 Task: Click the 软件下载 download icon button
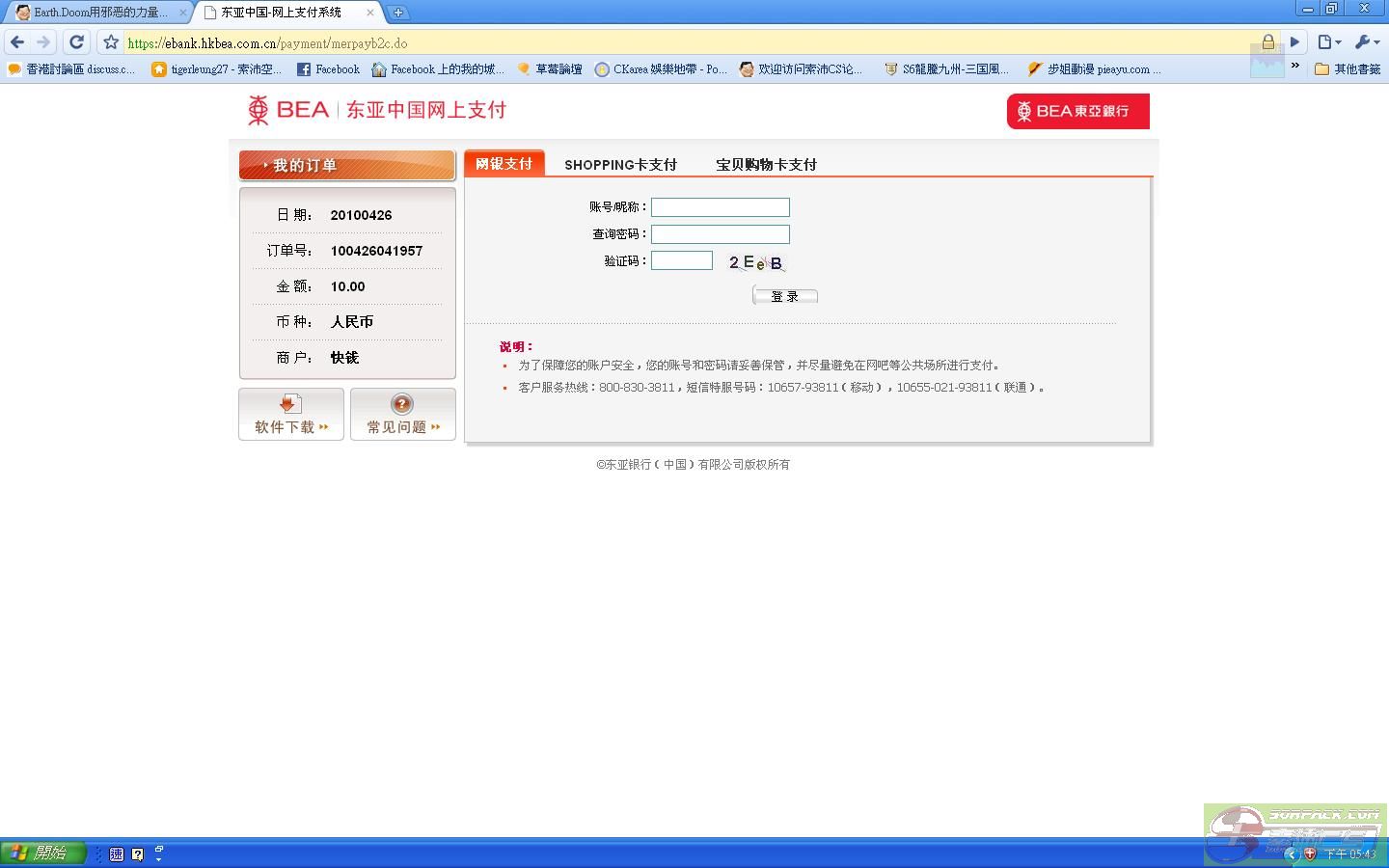[291, 415]
